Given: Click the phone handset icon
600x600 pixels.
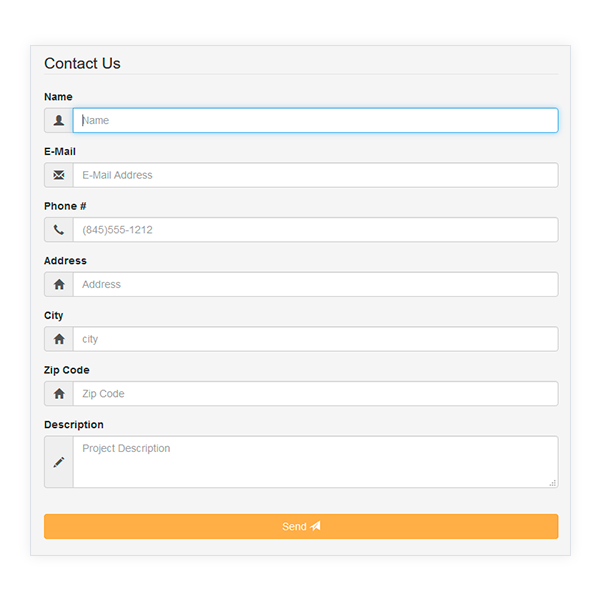Looking at the screenshot, I should pos(59,230).
